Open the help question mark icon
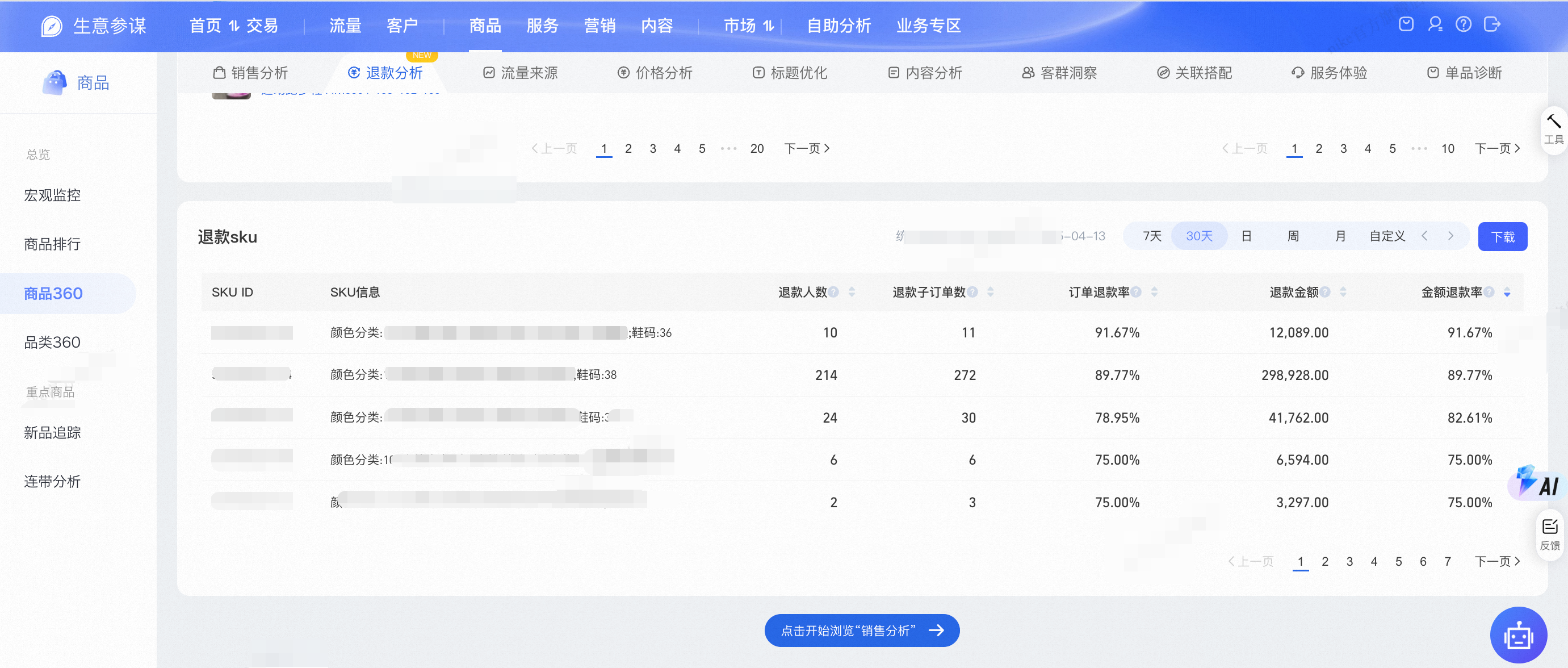1568x668 pixels. click(x=1464, y=24)
